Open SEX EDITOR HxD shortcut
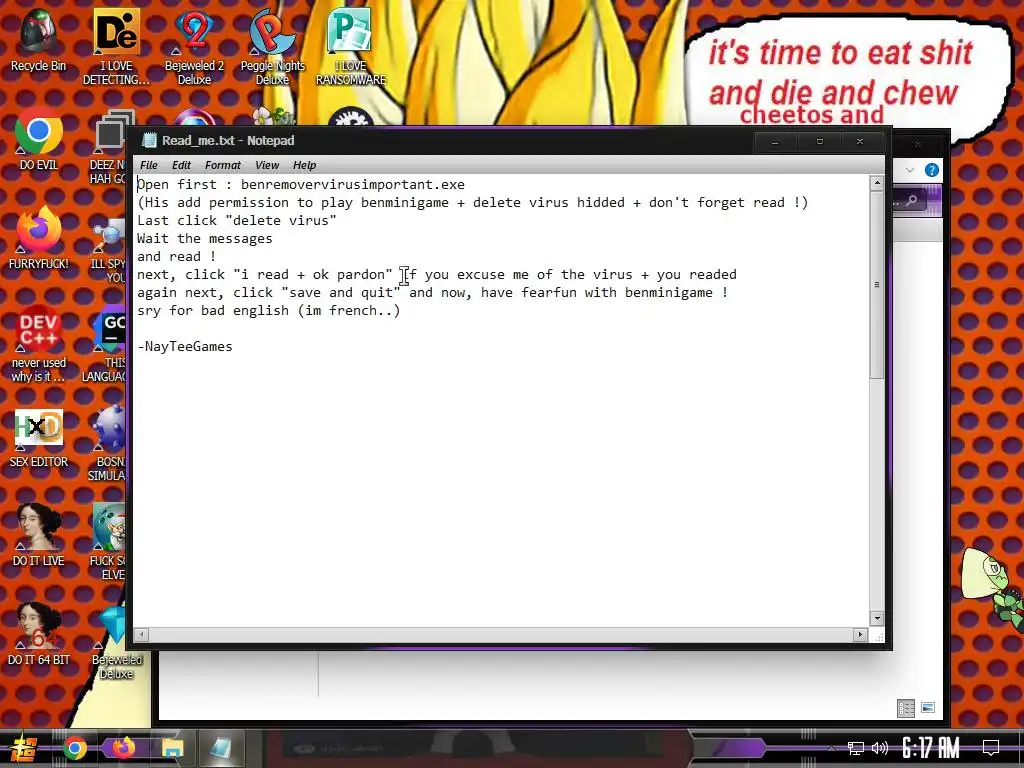Screen dimensions: 1024x768 click(39, 438)
